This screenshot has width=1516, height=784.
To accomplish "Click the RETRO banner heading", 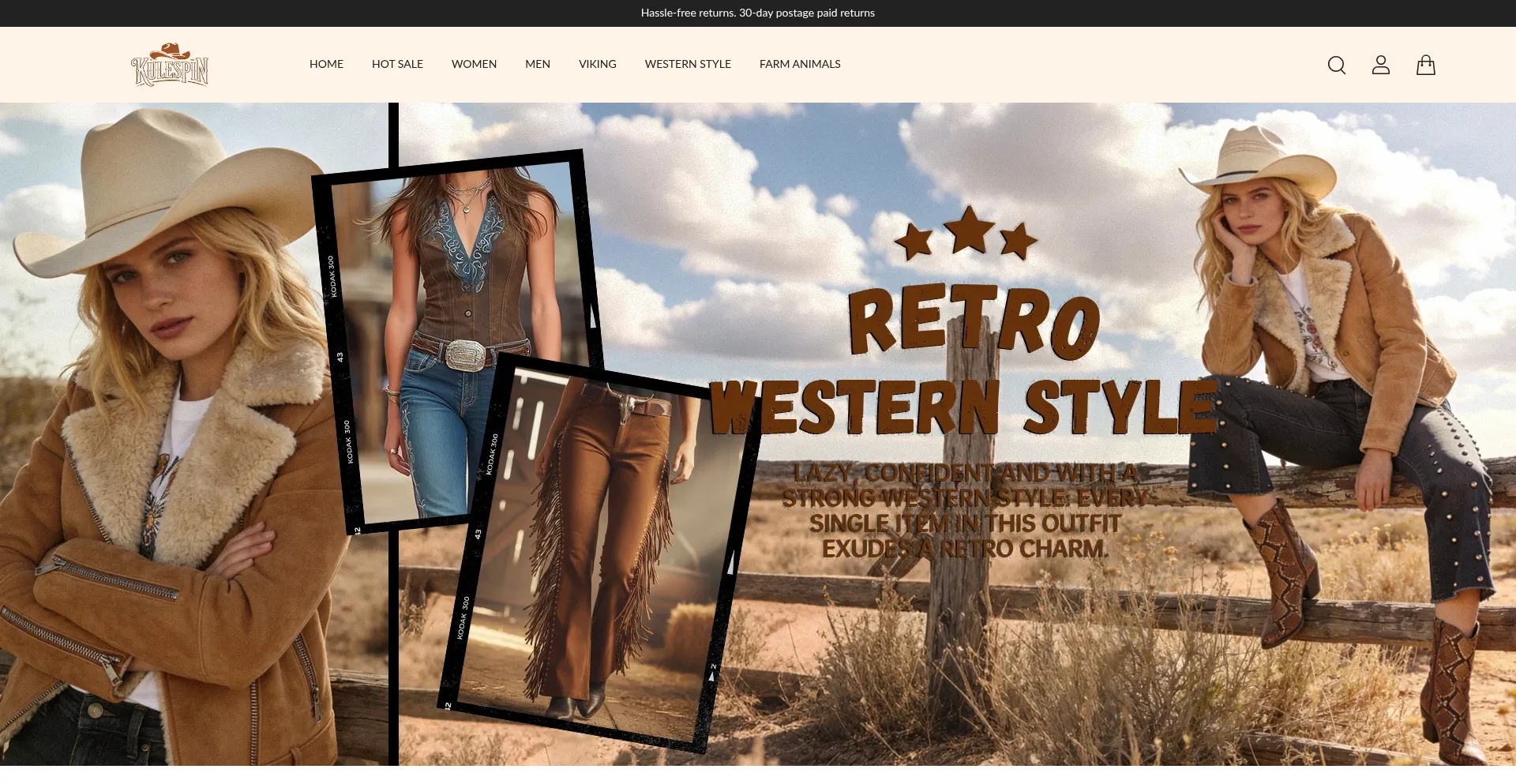I will coord(973,321).
